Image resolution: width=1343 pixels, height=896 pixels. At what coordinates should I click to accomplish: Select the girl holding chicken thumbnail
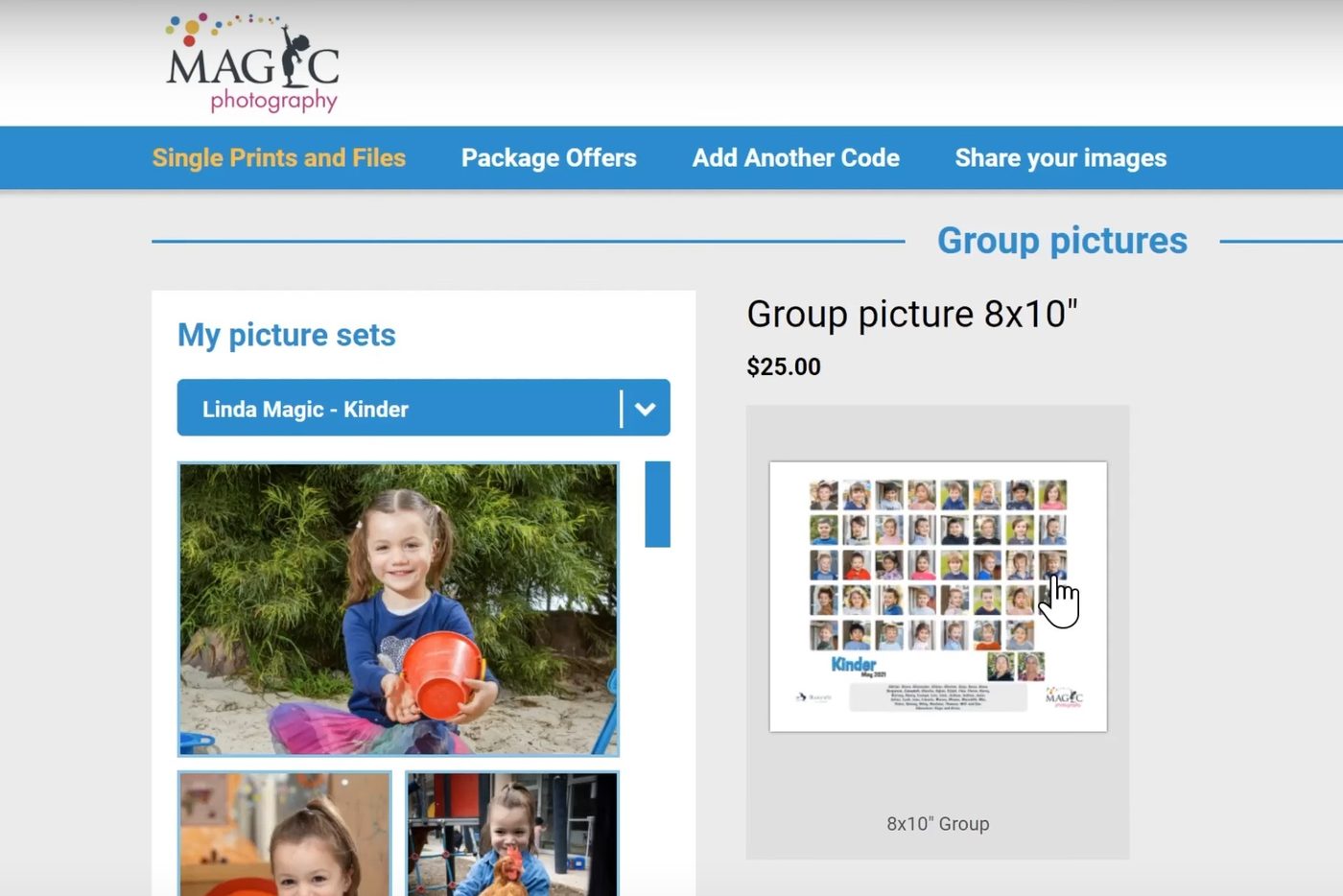[x=512, y=834]
